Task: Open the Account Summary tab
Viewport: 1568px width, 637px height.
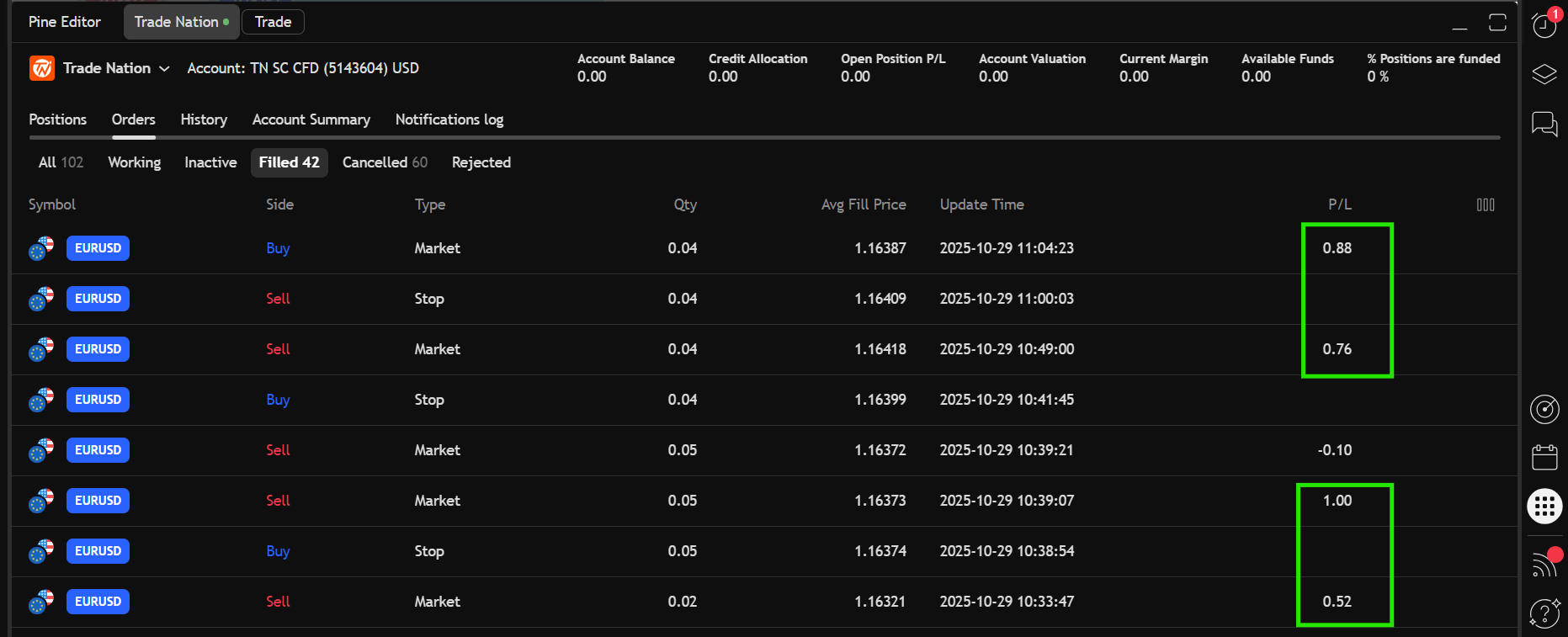Action: [x=311, y=119]
